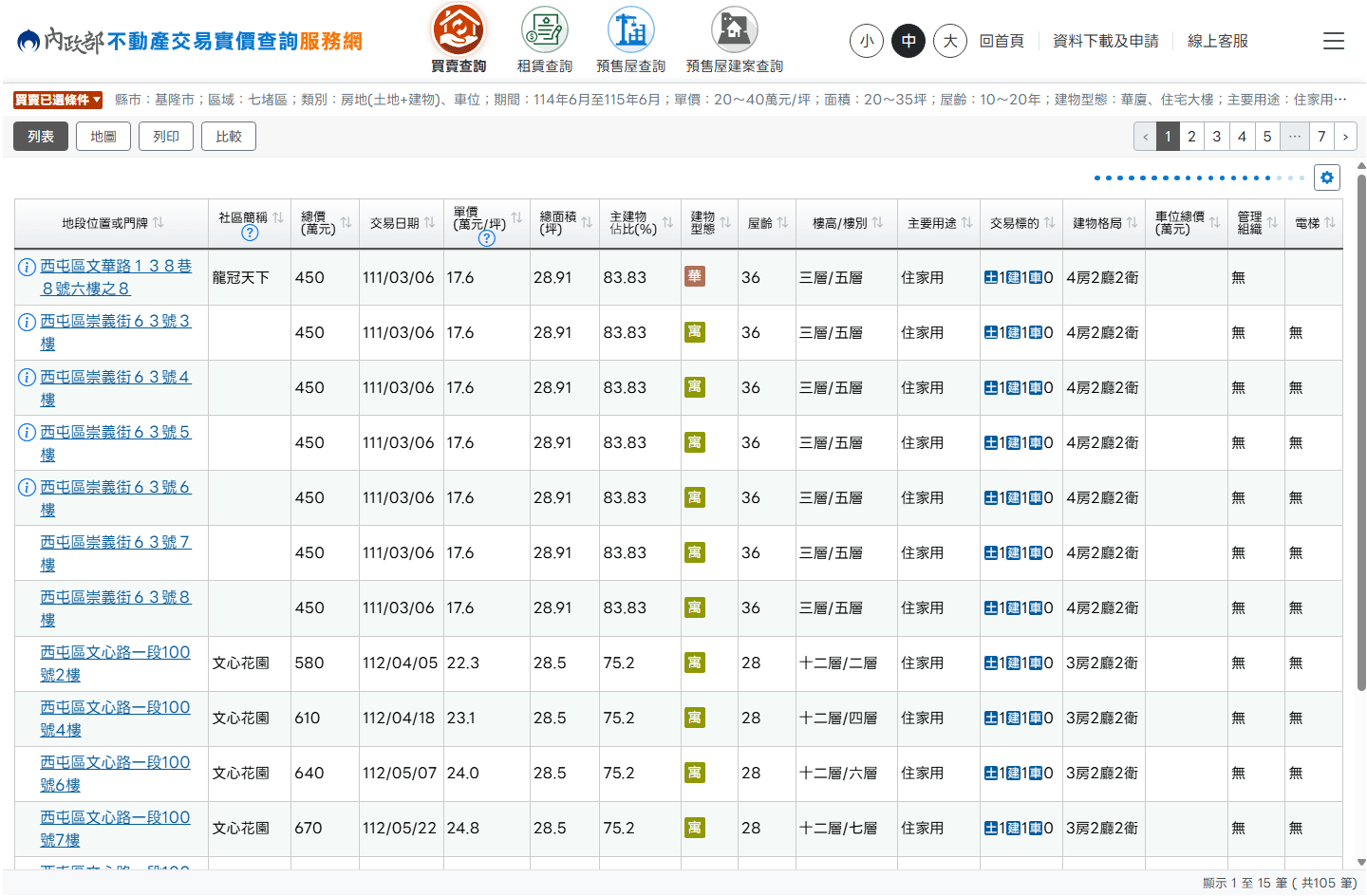Go to page 5

1267,137
